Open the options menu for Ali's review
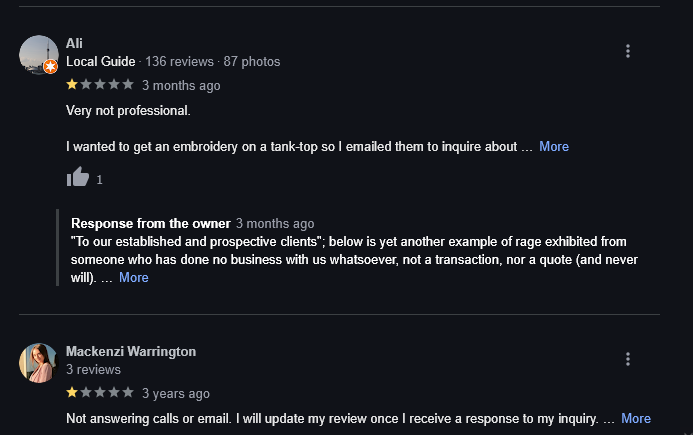693x435 pixels. 627,51
